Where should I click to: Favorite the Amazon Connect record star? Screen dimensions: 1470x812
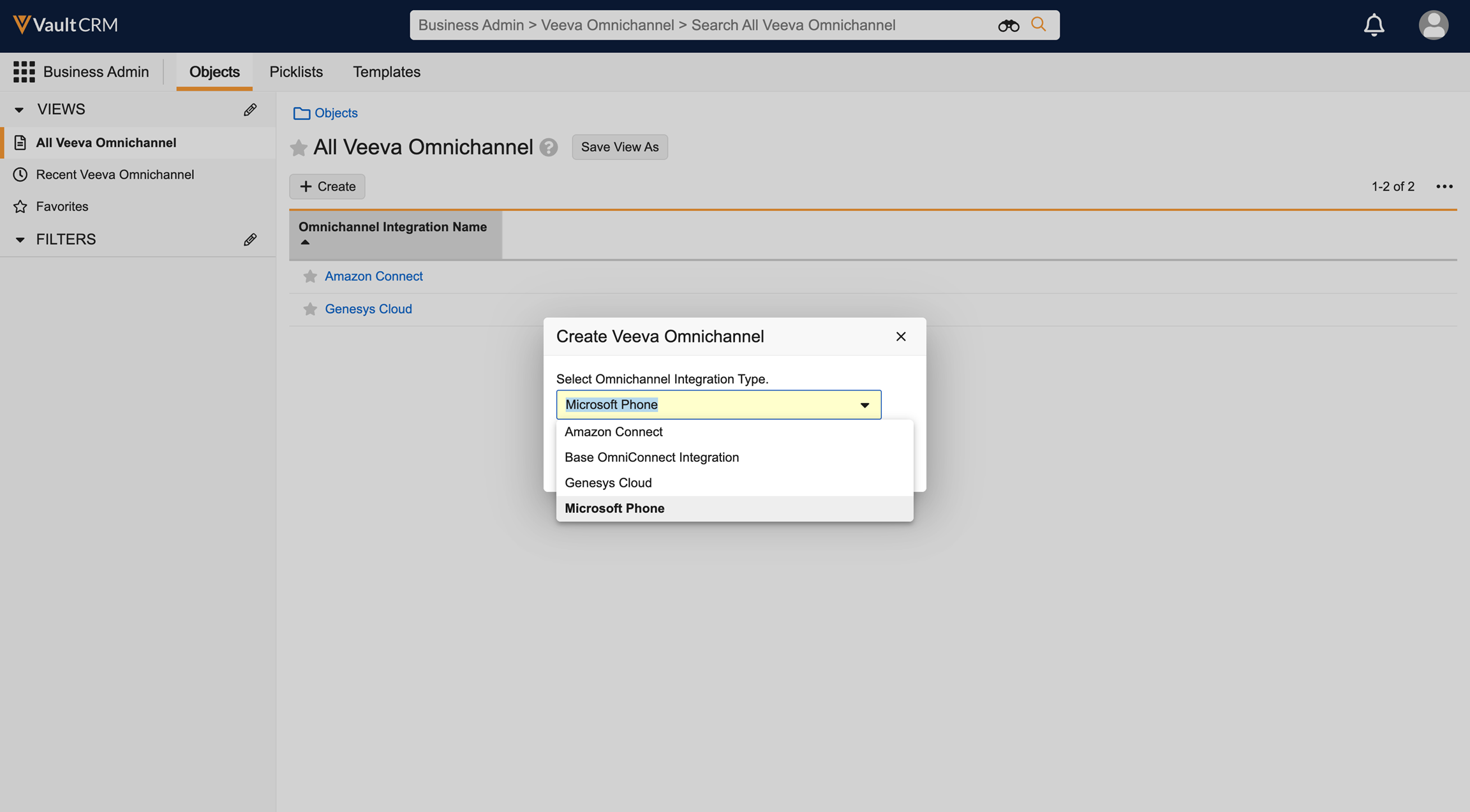[310, 276]
